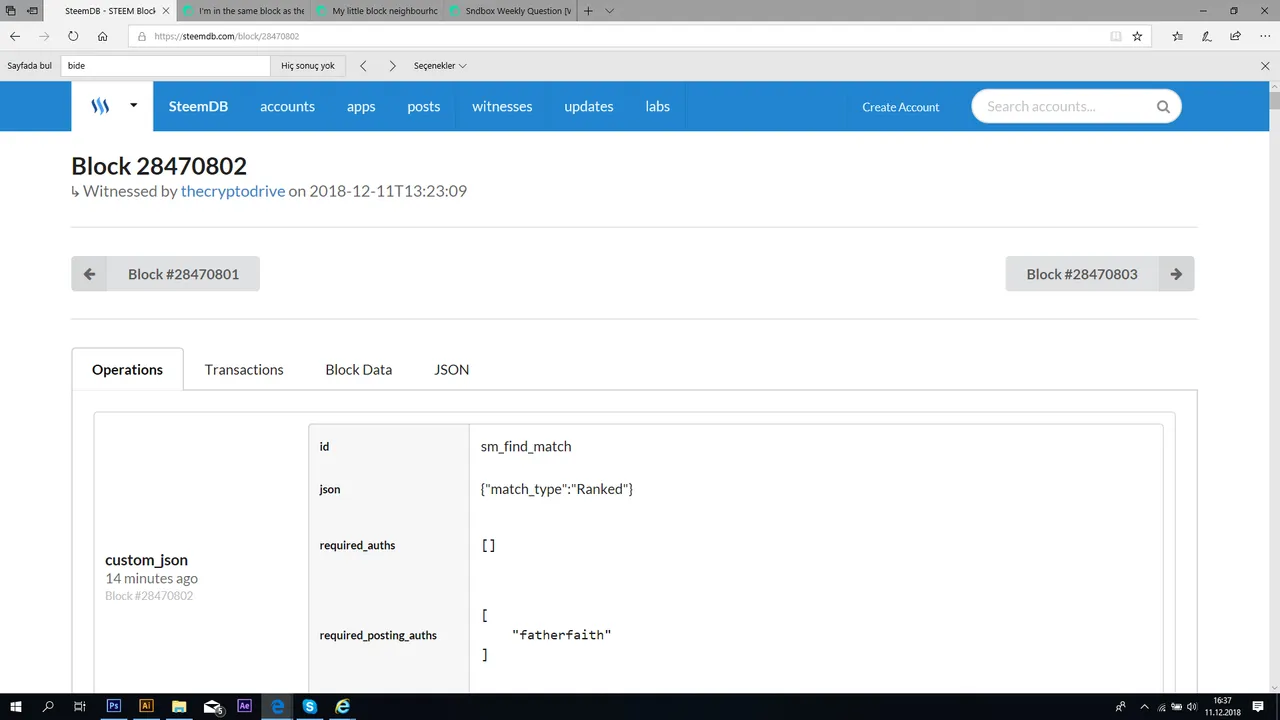The image size is (1280, 720).
Task: Click the "sm_find_match" id value
Action: (x=526, y=446)
